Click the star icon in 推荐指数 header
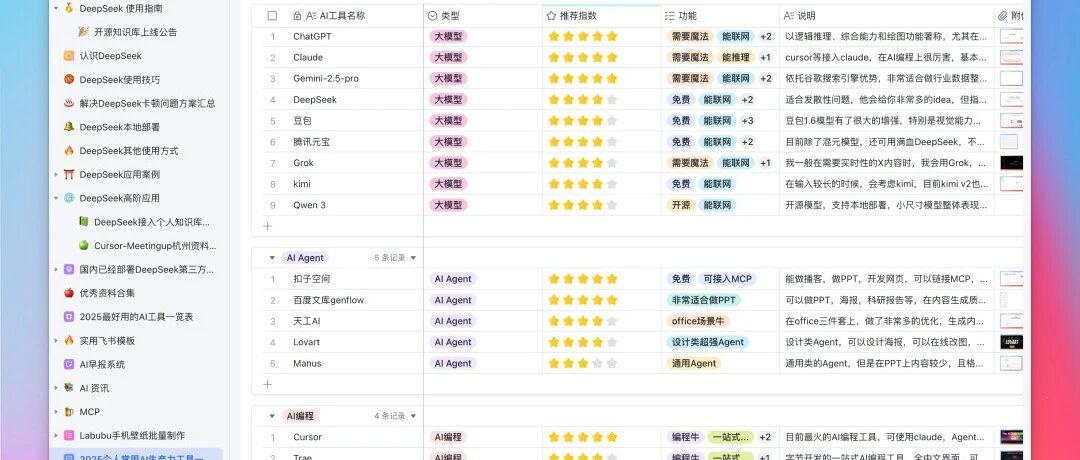 [551, 16]
